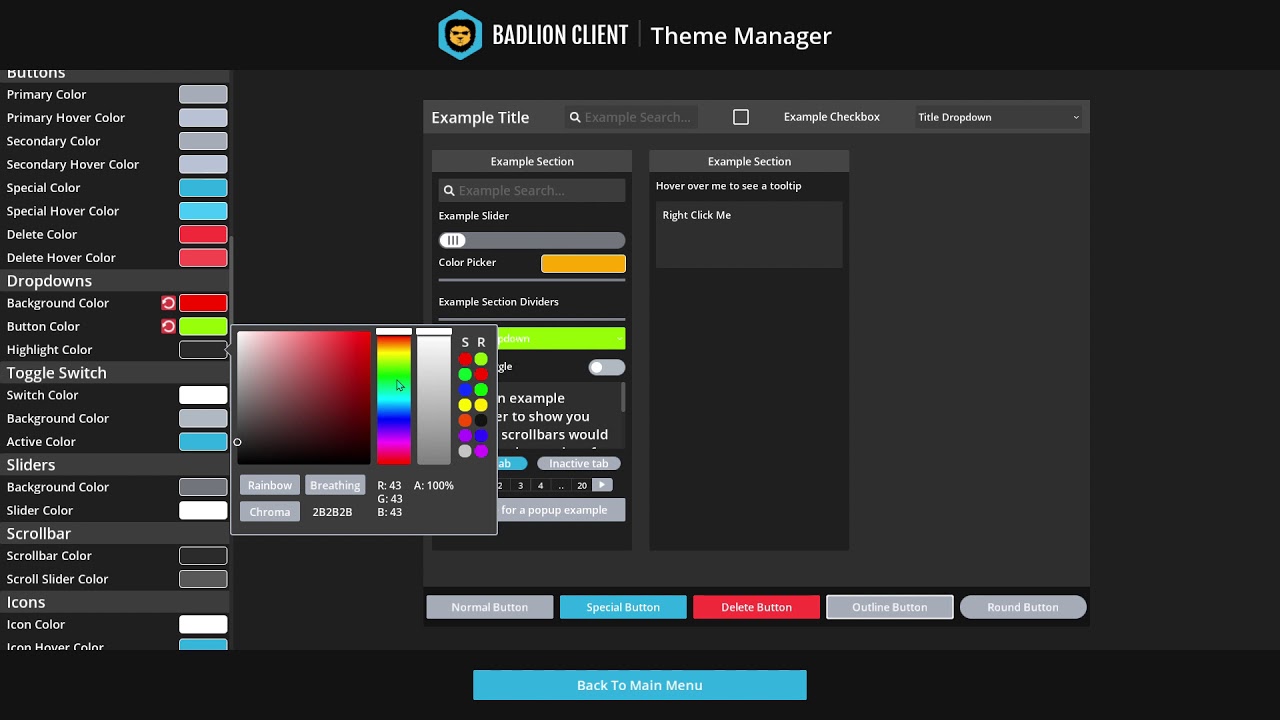Pick the red swatch in the S column

[x=465, y=359]
